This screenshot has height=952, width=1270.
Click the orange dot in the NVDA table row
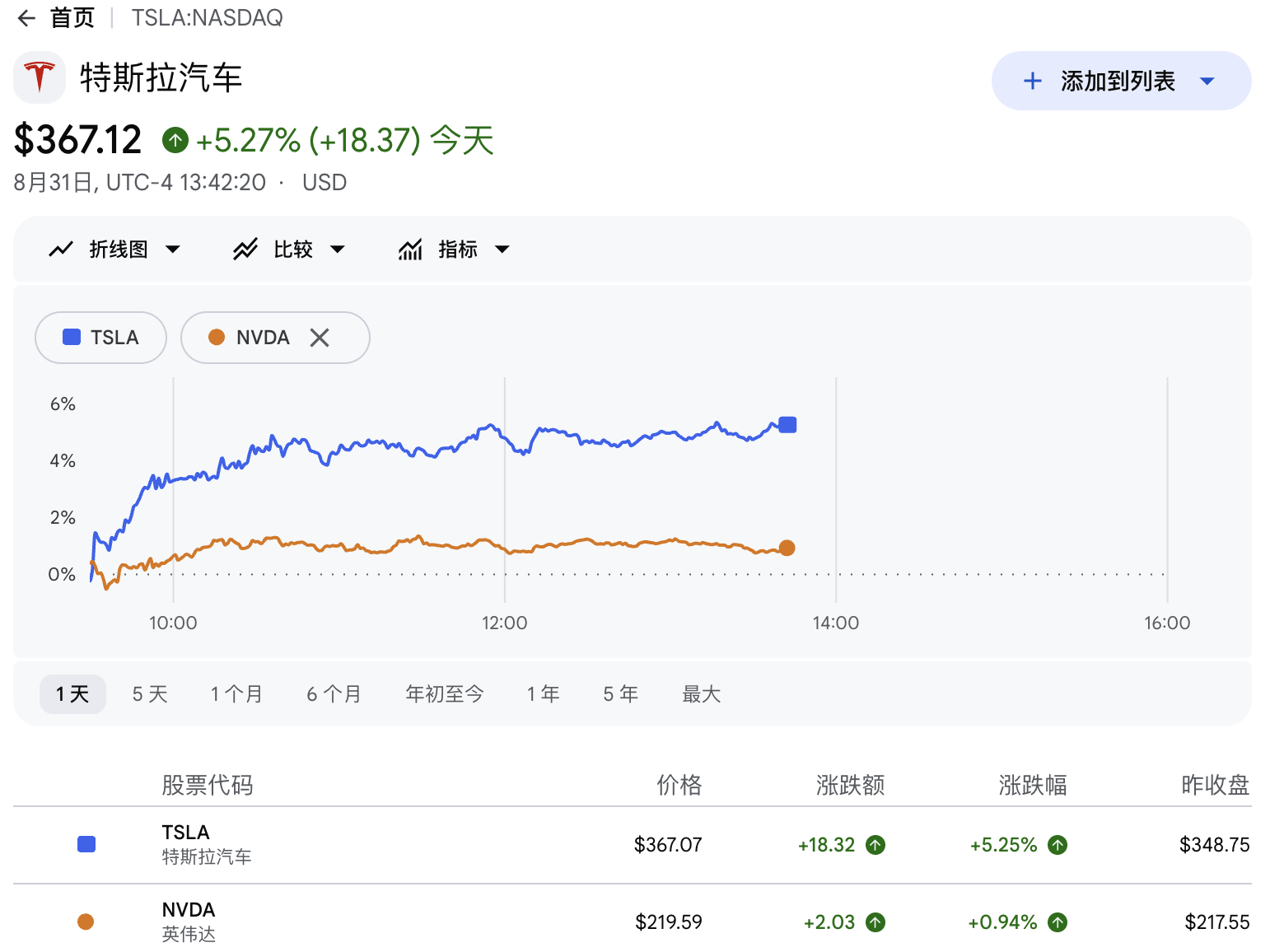click(x=86, y=922)
